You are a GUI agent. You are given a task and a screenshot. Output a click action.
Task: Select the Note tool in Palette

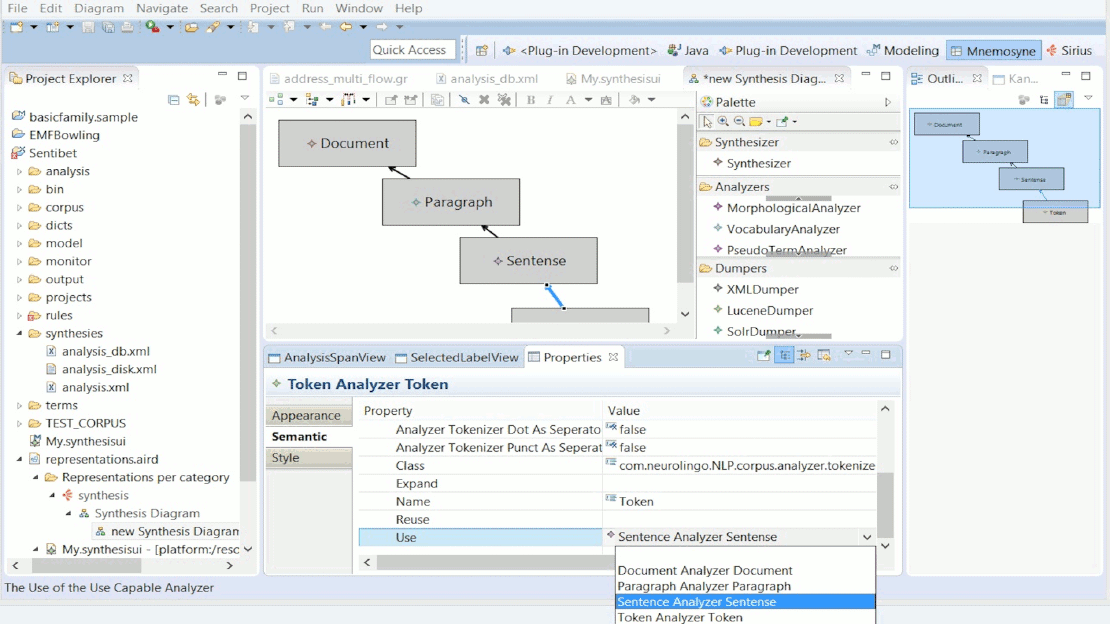(756, 122)
